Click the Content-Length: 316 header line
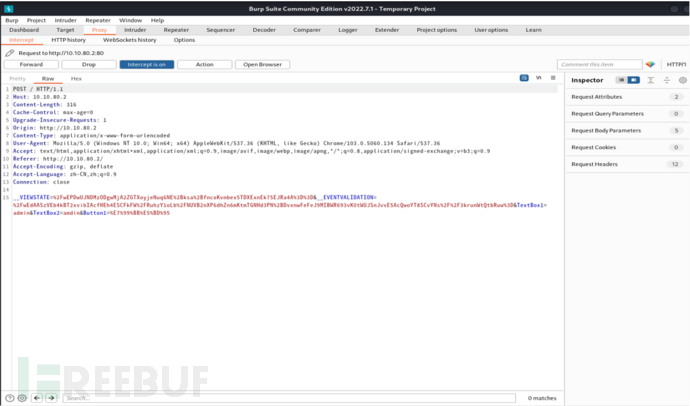 [x=44, y=105]
